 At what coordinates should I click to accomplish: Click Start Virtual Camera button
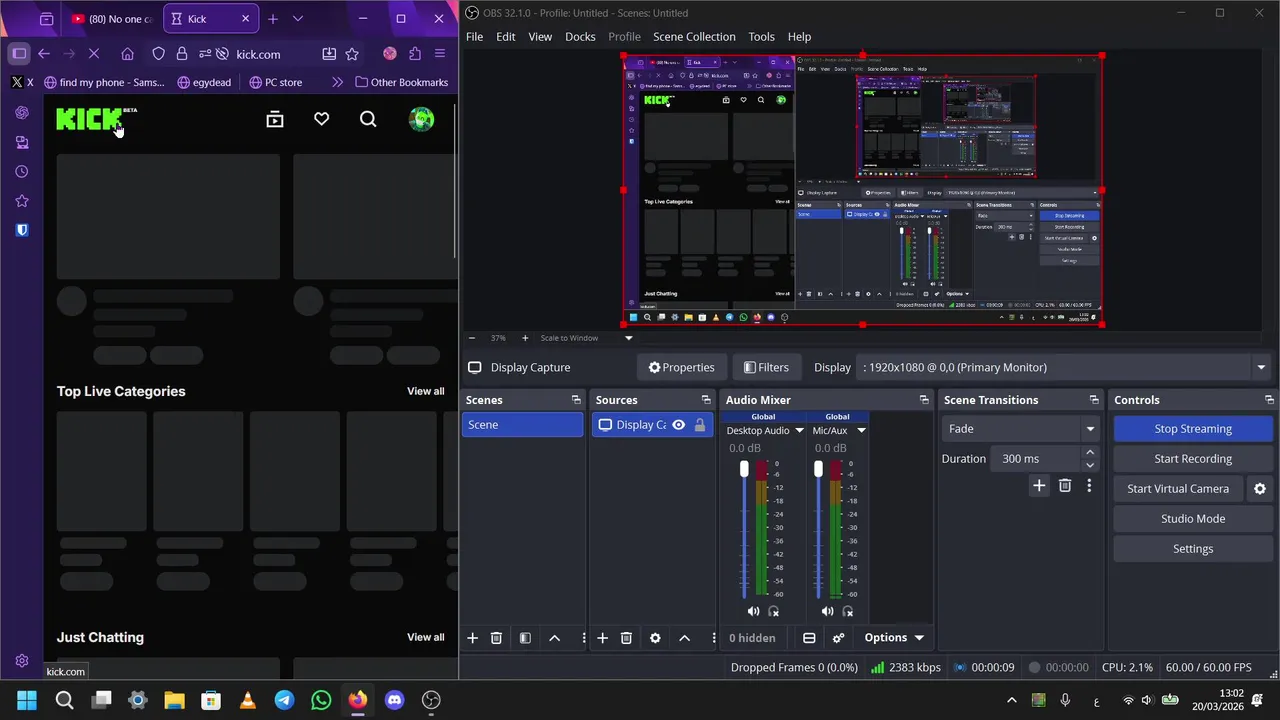(x=1178, y=489)
